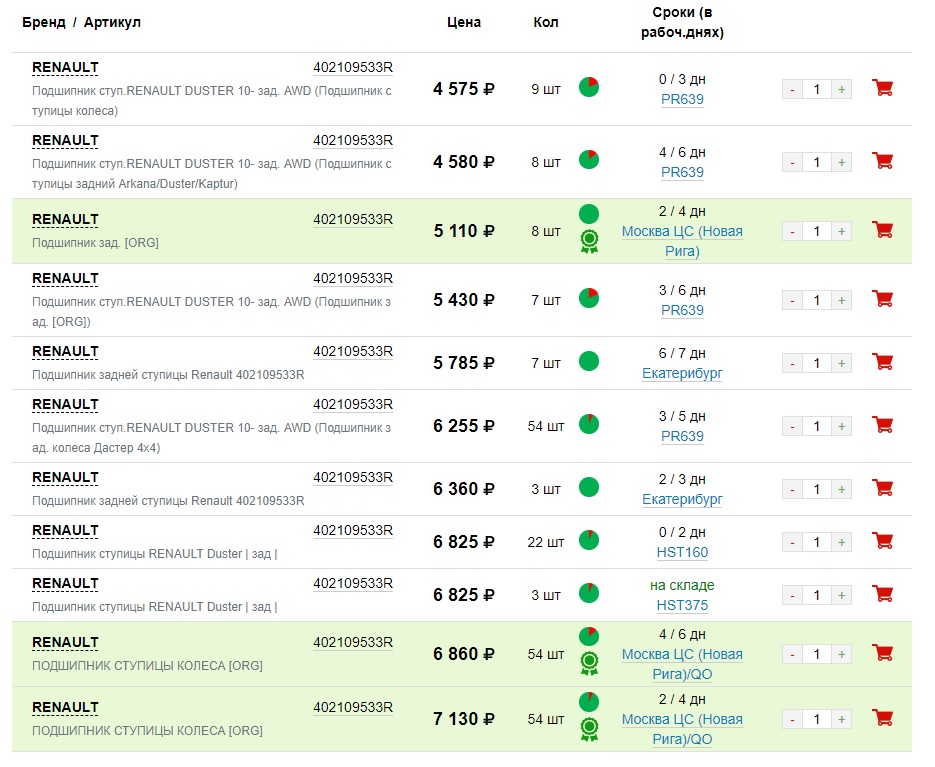Click minus button in the 5 430 ₽ row
Image resolution: width=935 pixels, height=767 pixels.
792,301
